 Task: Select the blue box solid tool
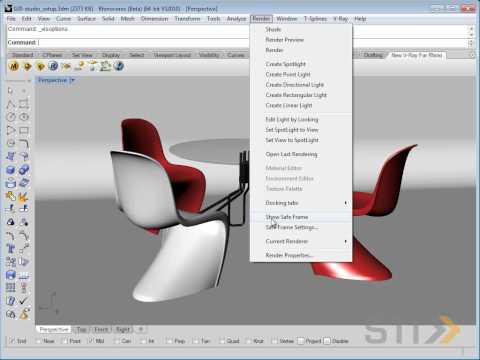click(11, 170)
